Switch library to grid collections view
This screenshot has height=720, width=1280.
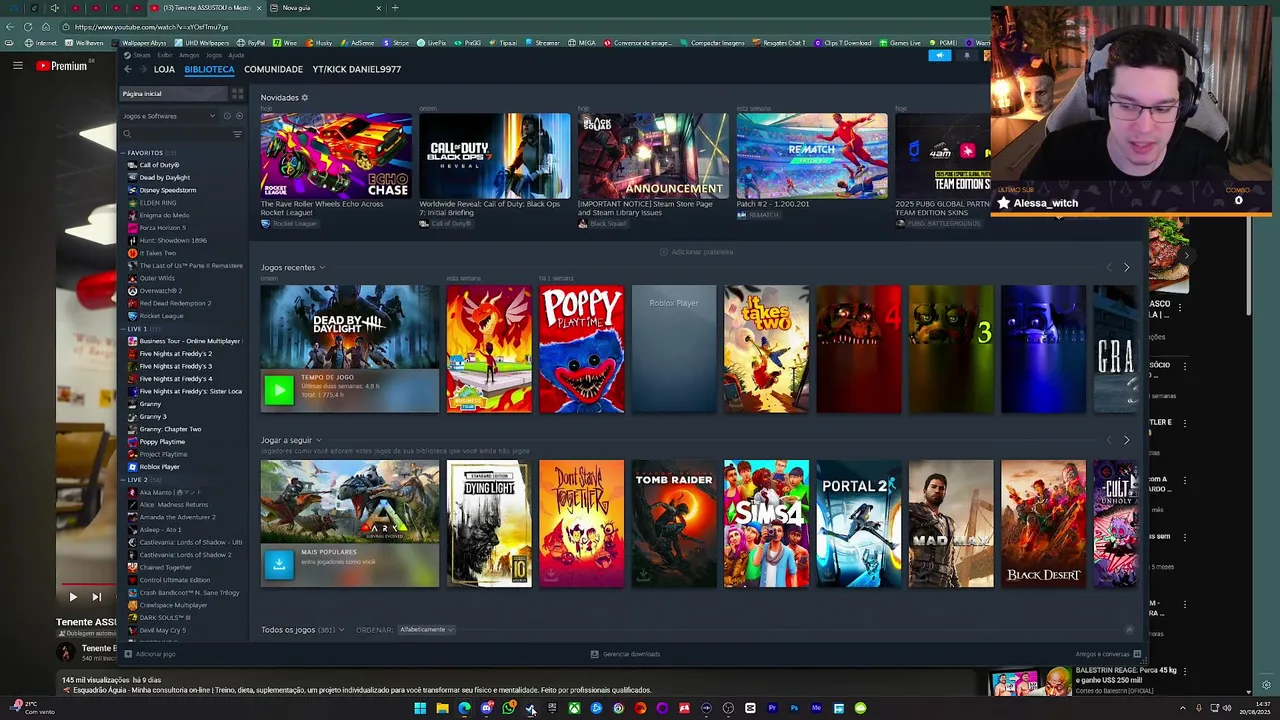tap(237, 94)
